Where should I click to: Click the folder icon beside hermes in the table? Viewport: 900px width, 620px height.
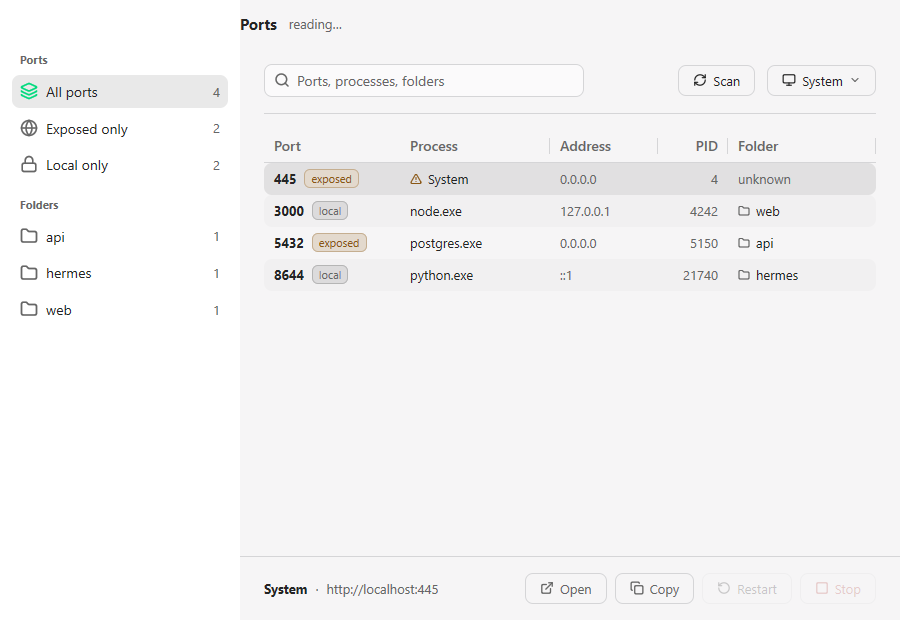click(x=744, y=275)
